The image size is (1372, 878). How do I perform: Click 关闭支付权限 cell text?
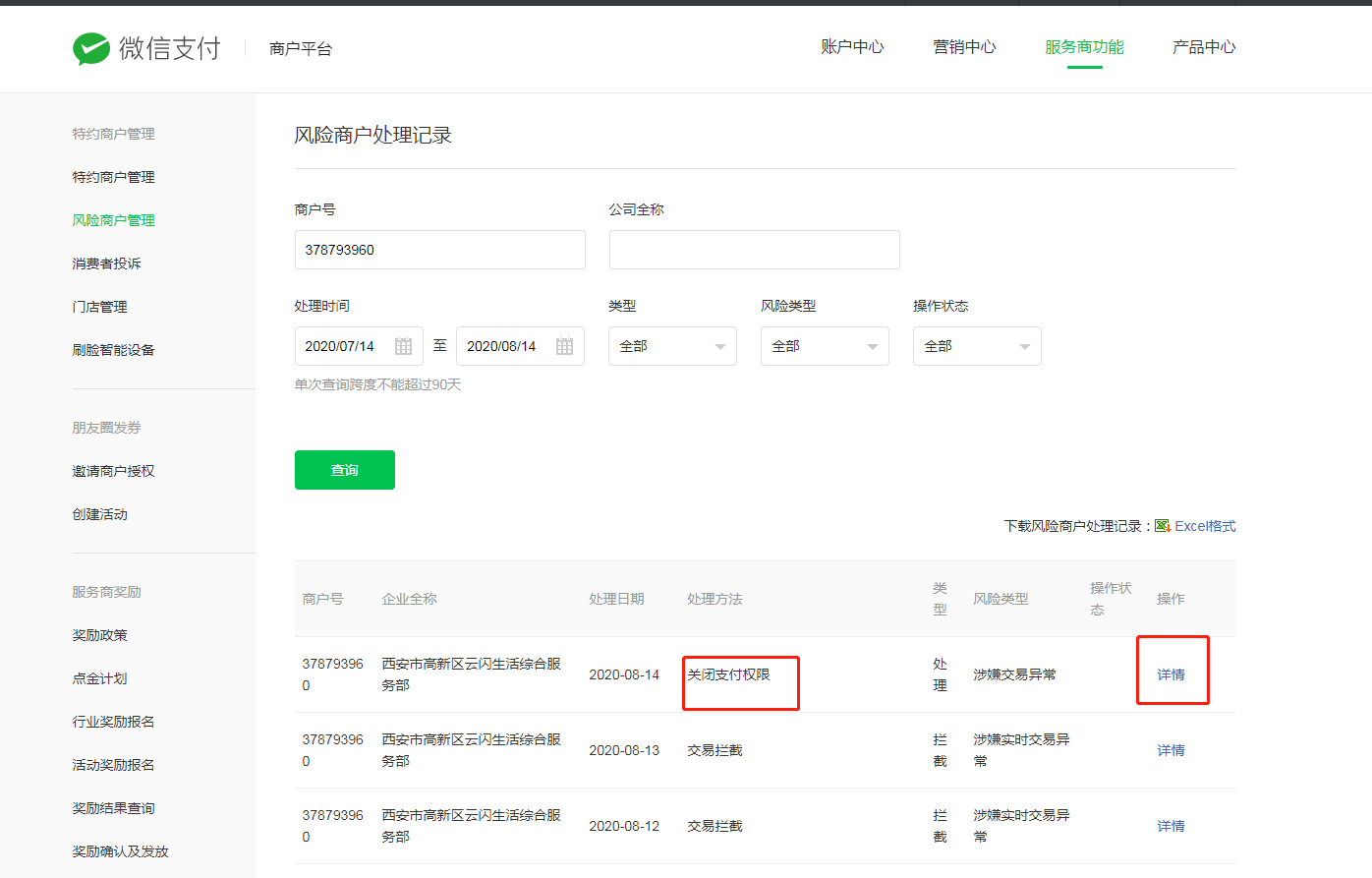coord(728,674)
